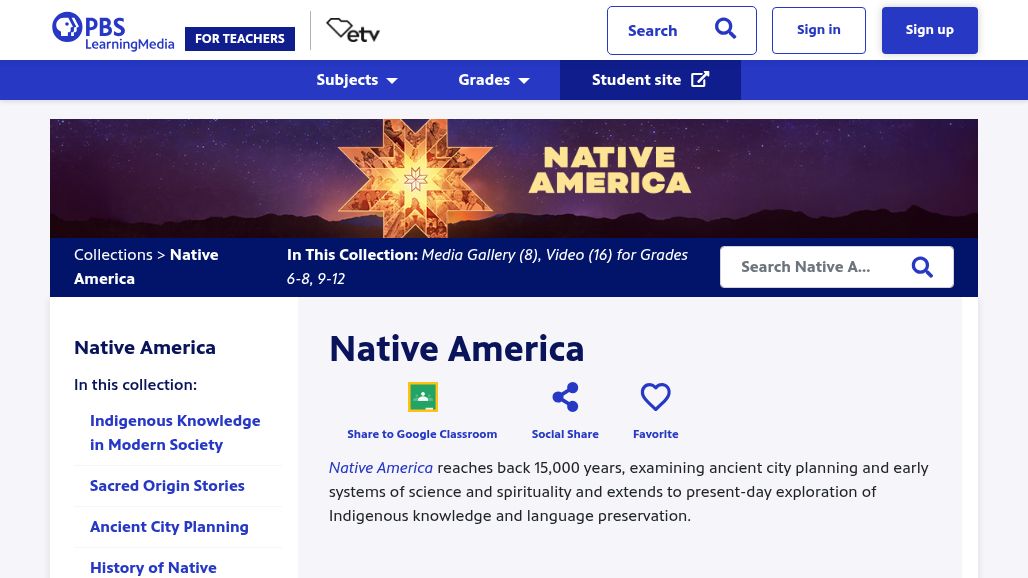The image size is (1028, 578).
Task: Click the FOR TEACHERS badge
Action: click(x=240, y=39)
